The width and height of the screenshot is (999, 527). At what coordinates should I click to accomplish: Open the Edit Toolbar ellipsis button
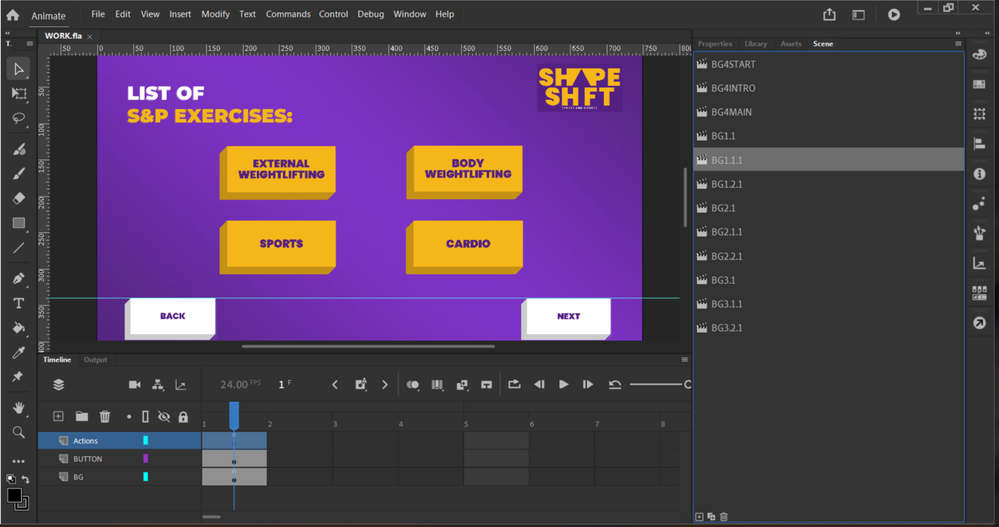click(x=18, y=461)
